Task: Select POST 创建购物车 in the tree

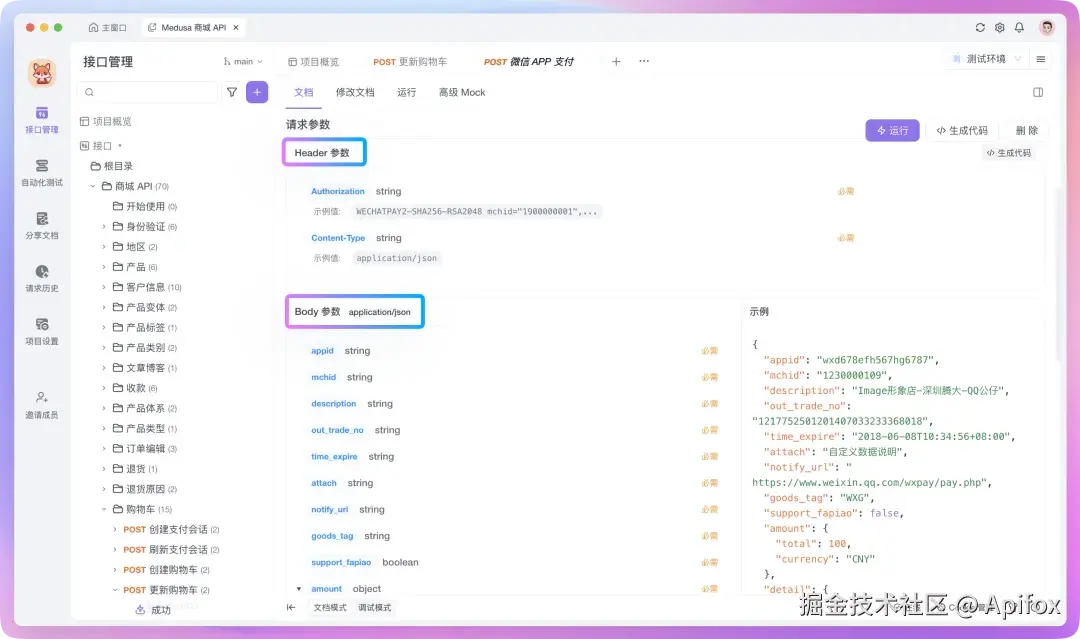Action: point(166,569)
